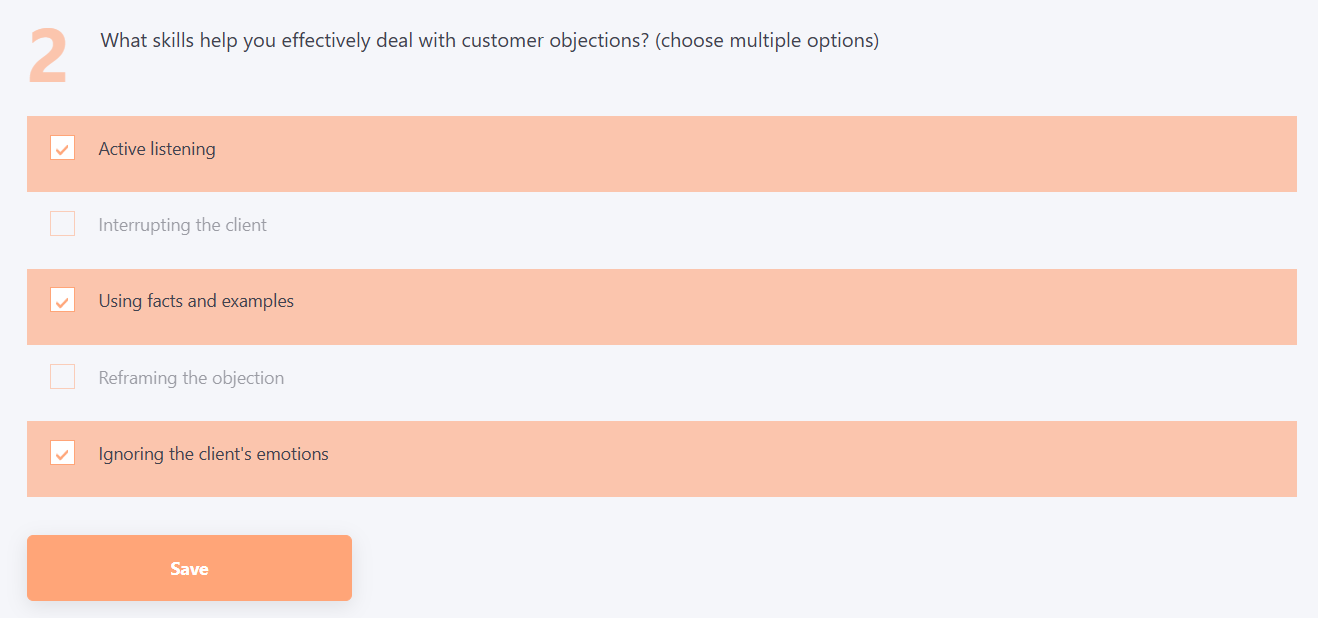
Task: Uncheck the Active listening checkbox
Action: tap(62, 148)
